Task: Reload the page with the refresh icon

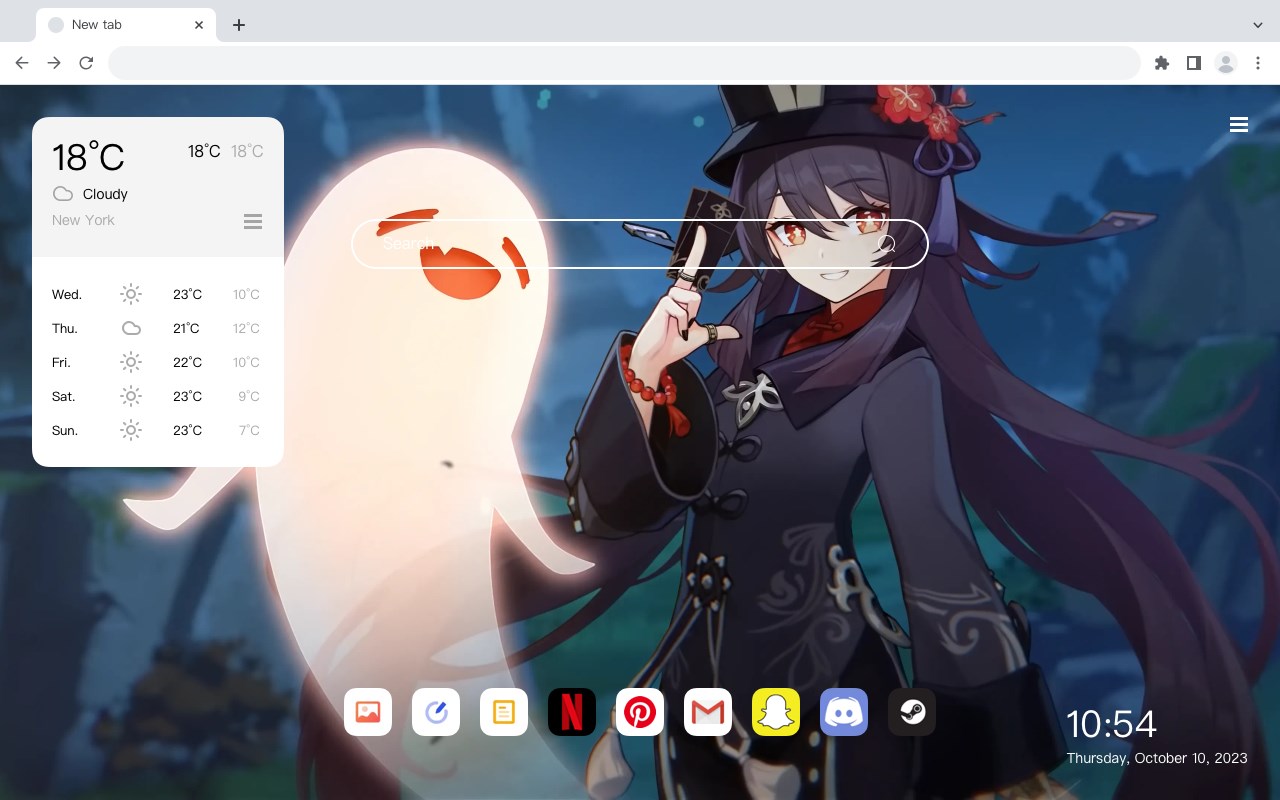Action: [86, 63]
